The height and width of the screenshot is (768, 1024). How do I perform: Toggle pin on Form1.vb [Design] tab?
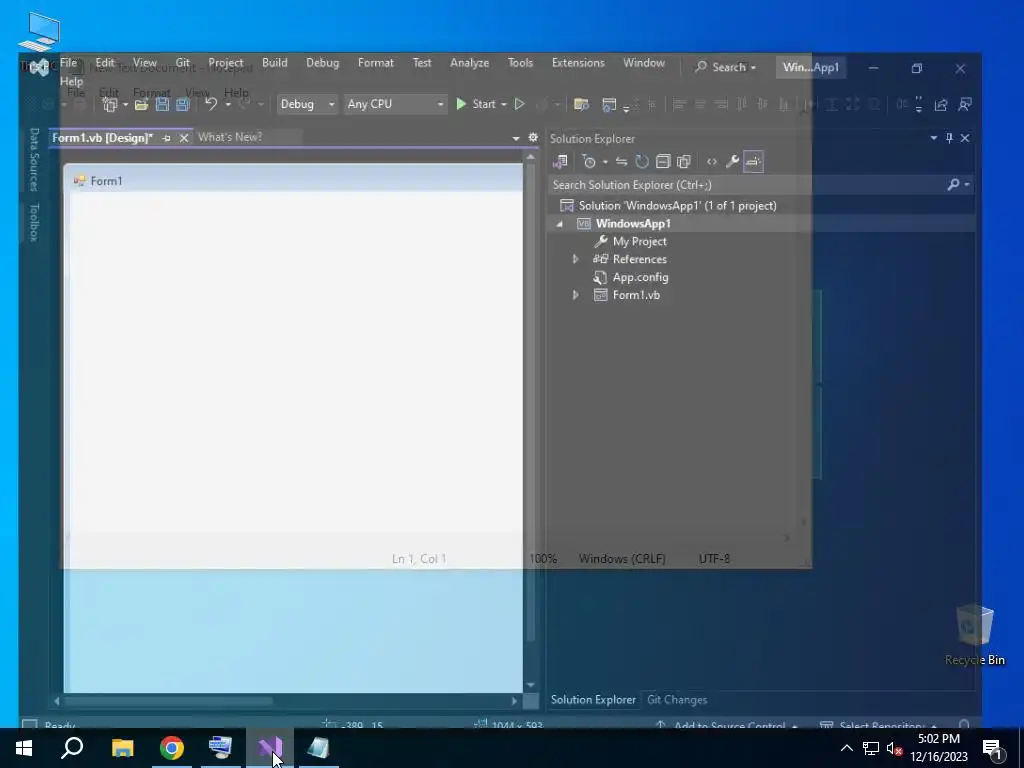click(167, 138)
